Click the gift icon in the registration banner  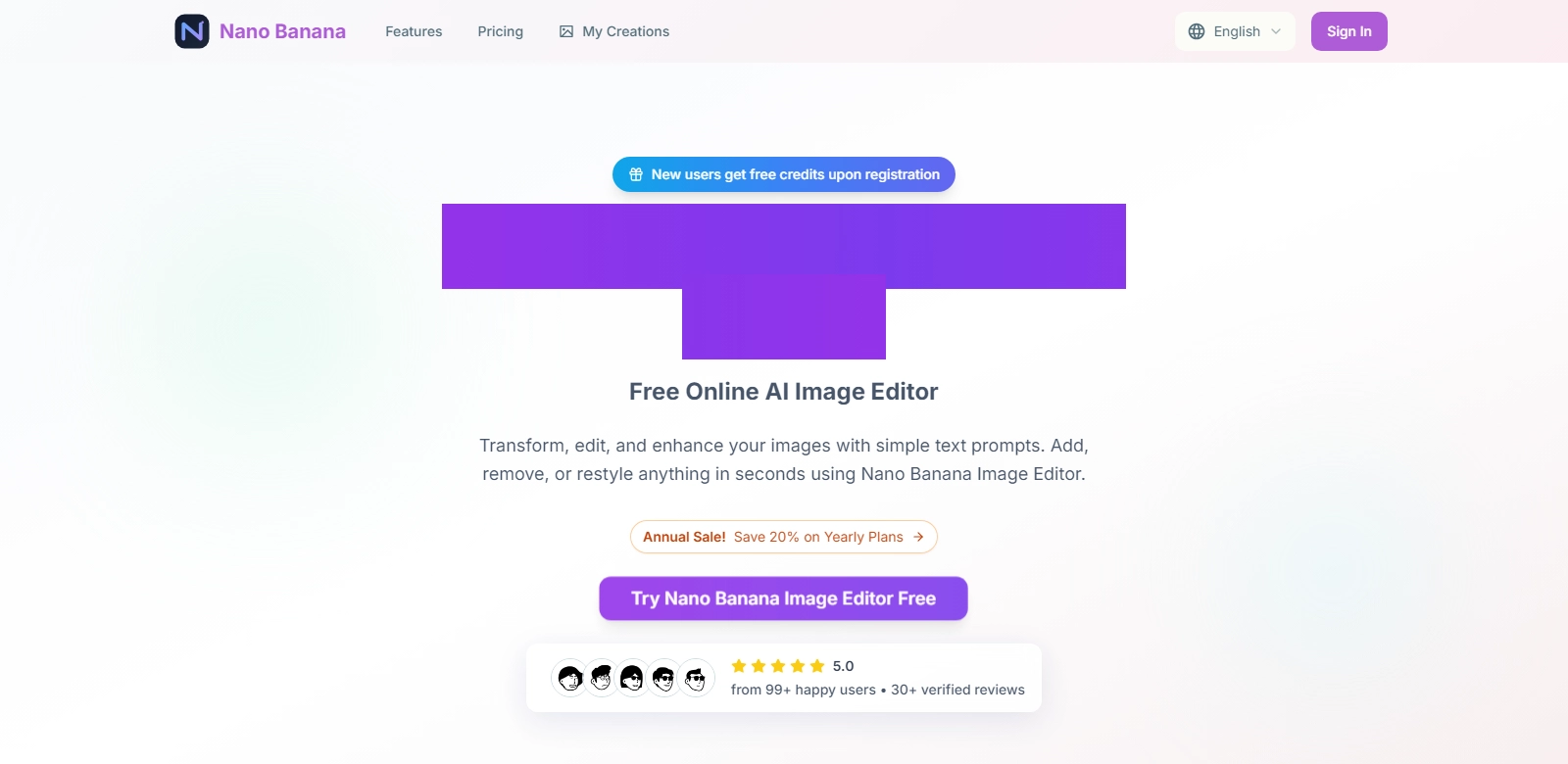click(636, 174)
